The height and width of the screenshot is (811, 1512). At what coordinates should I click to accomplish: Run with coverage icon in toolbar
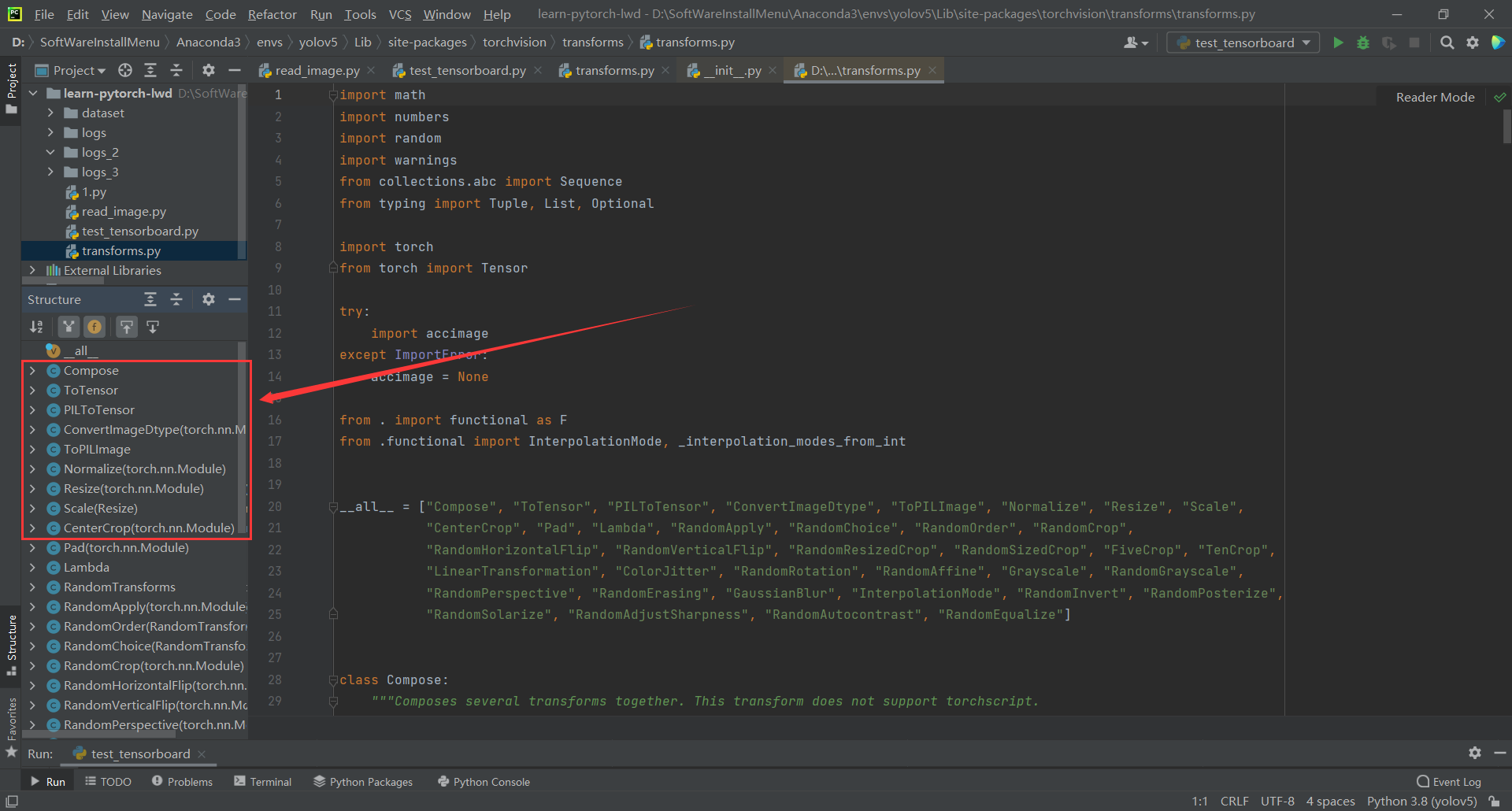pyautogui.click(x=1388, y=43)
